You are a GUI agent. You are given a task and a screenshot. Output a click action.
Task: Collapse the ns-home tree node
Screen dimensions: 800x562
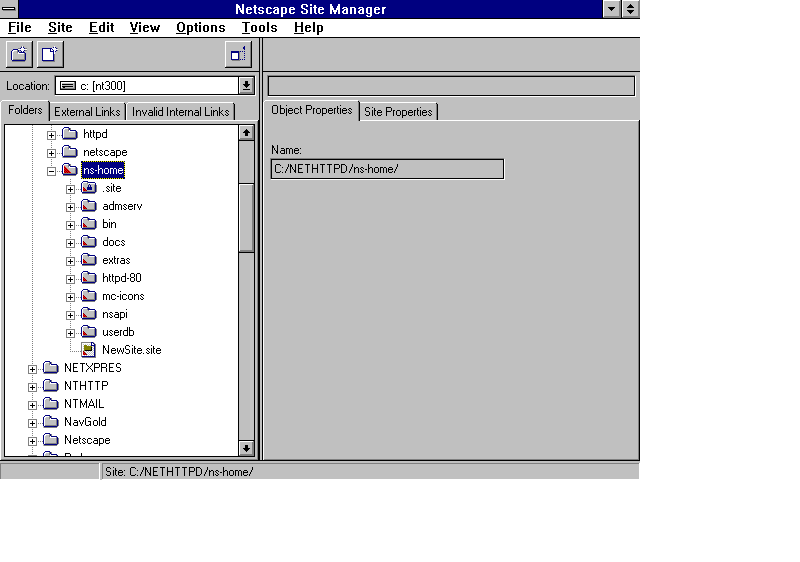(51, 170)
